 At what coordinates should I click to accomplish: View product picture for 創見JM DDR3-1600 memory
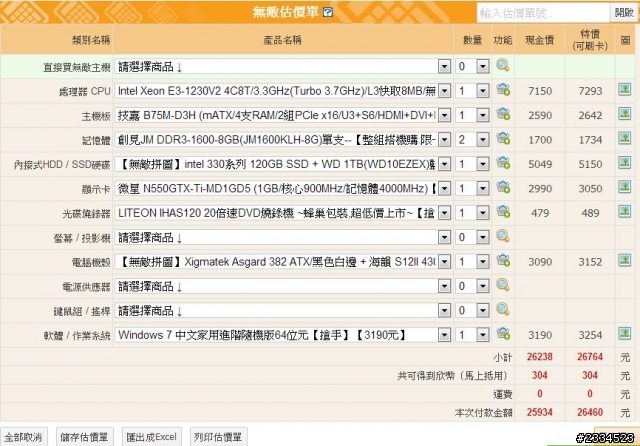624,139
